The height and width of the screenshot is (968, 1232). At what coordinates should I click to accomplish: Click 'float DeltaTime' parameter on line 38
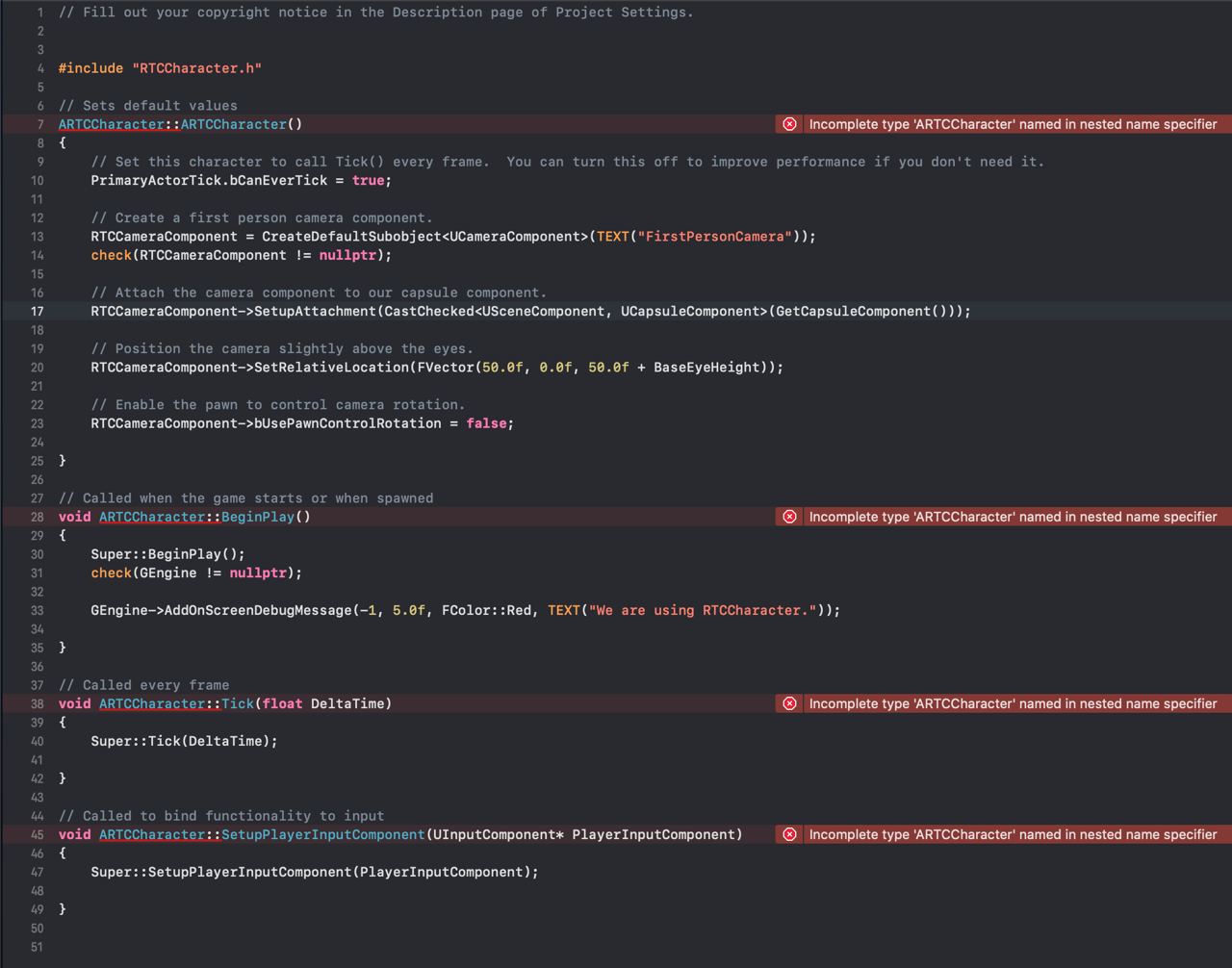(x=322, y=703)
